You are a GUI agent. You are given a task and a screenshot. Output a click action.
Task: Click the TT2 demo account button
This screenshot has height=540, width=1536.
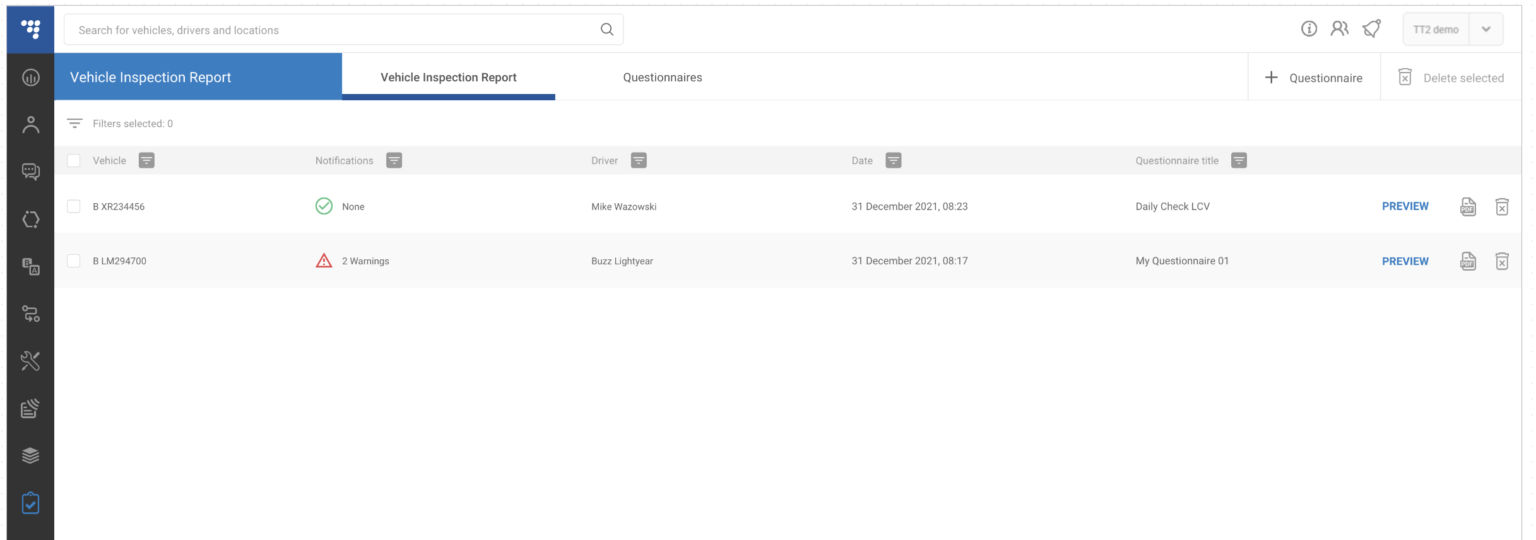coord(1436,29)
